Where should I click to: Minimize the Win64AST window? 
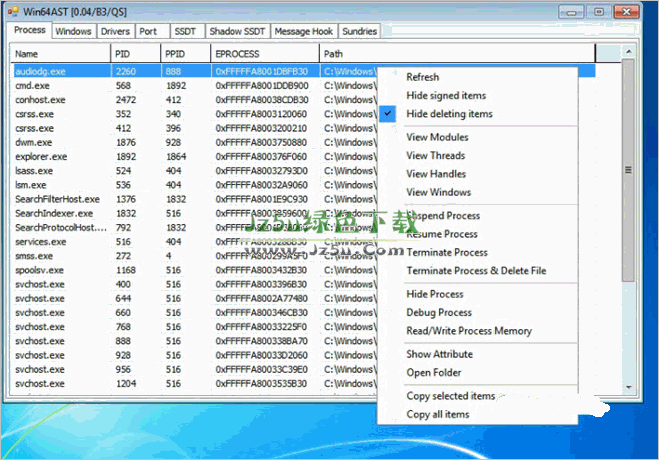(x=571, y=12)
